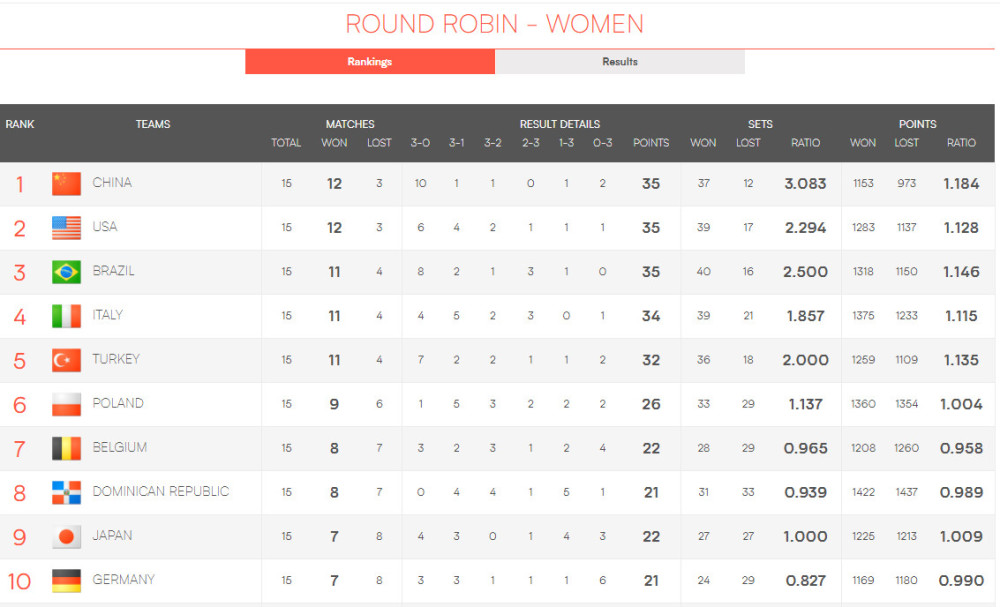Click the RANK column header
The width and height of the screenshot is (1000, 607).
point(20,124)
